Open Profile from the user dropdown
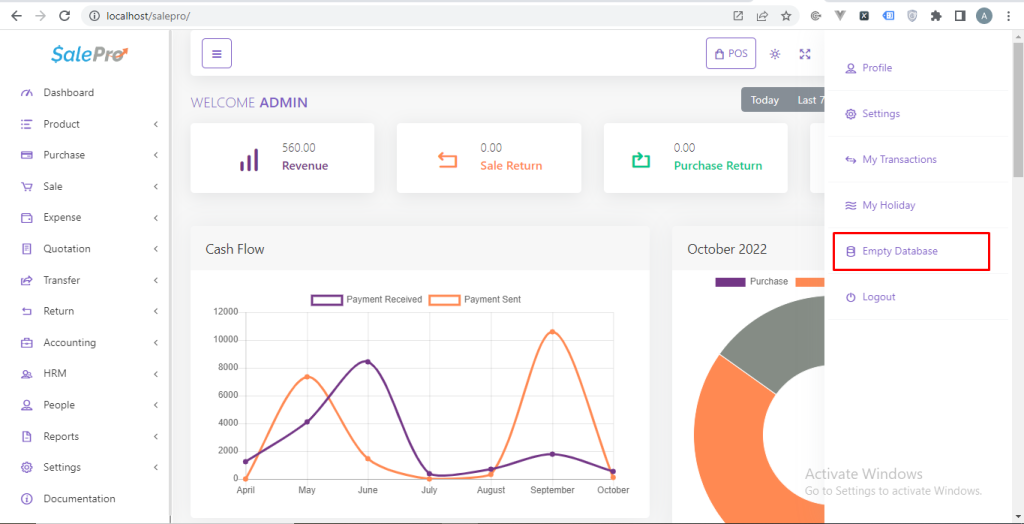Screen dimensions: 1024x524 (x=876, y=68)
